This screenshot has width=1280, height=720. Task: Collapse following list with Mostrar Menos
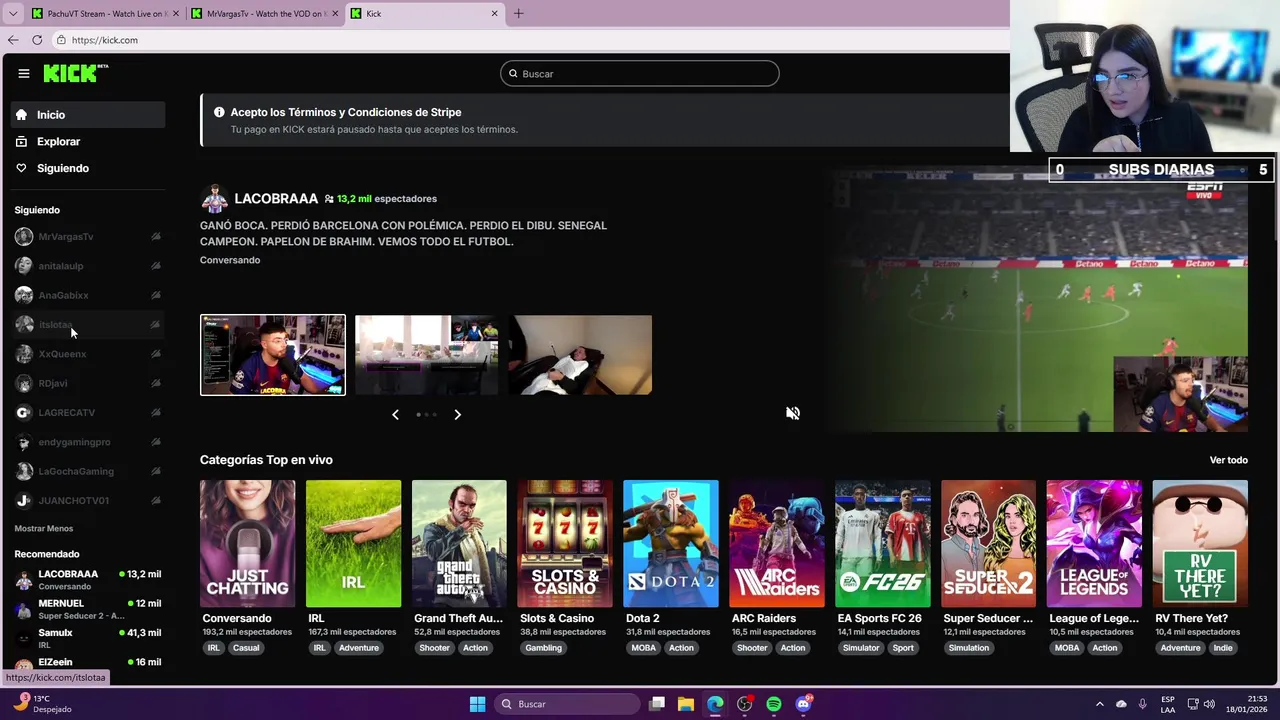click(x=44, y=529)
